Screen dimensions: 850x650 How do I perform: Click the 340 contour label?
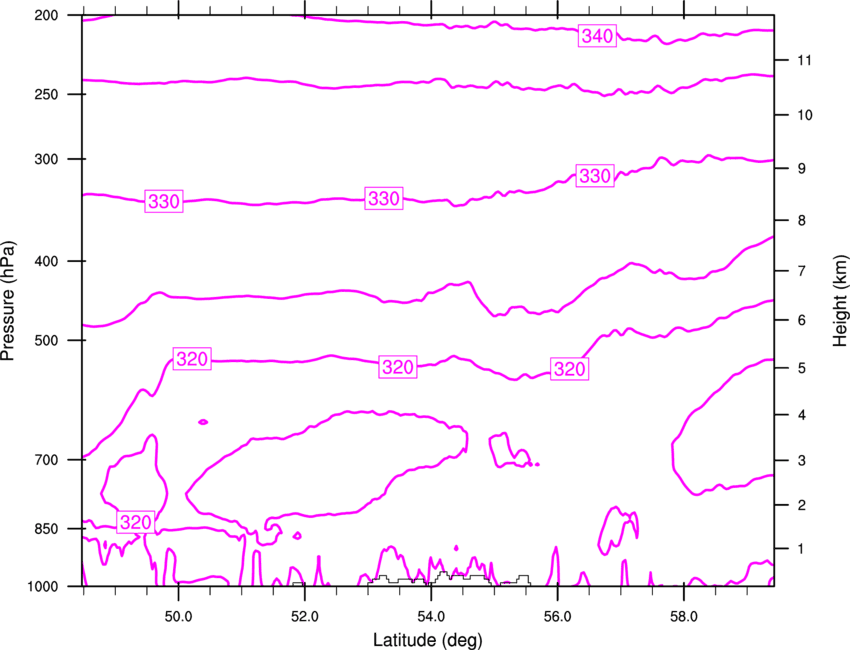pyautogui.click(x=597, y=36)
